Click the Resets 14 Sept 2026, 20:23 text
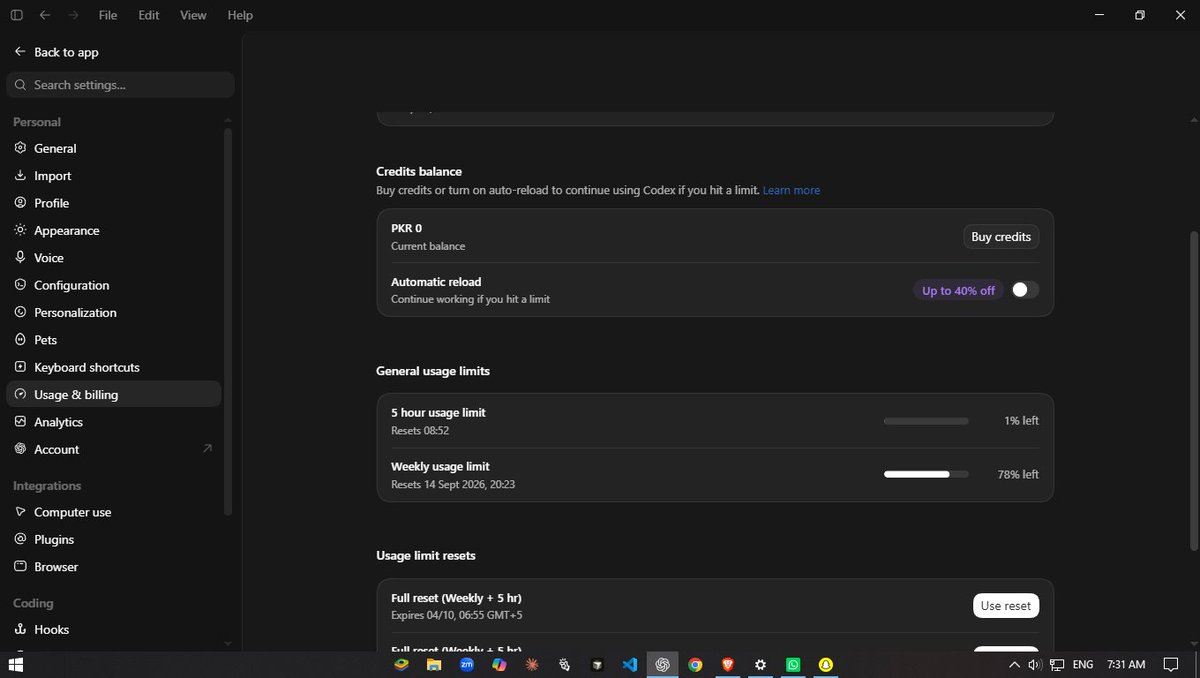The image size is (1200, 678). point(453,485)
